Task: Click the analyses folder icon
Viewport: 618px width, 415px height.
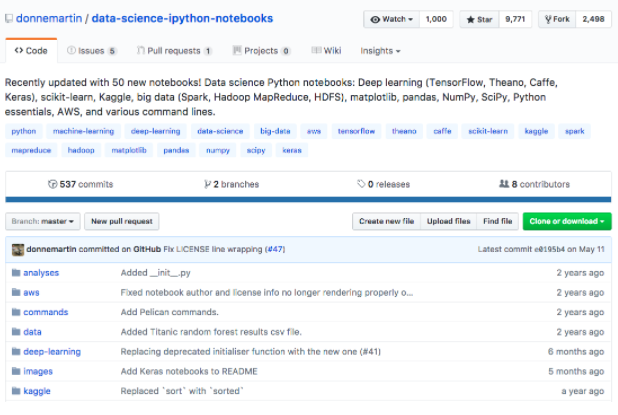Action: click(16, 273)
